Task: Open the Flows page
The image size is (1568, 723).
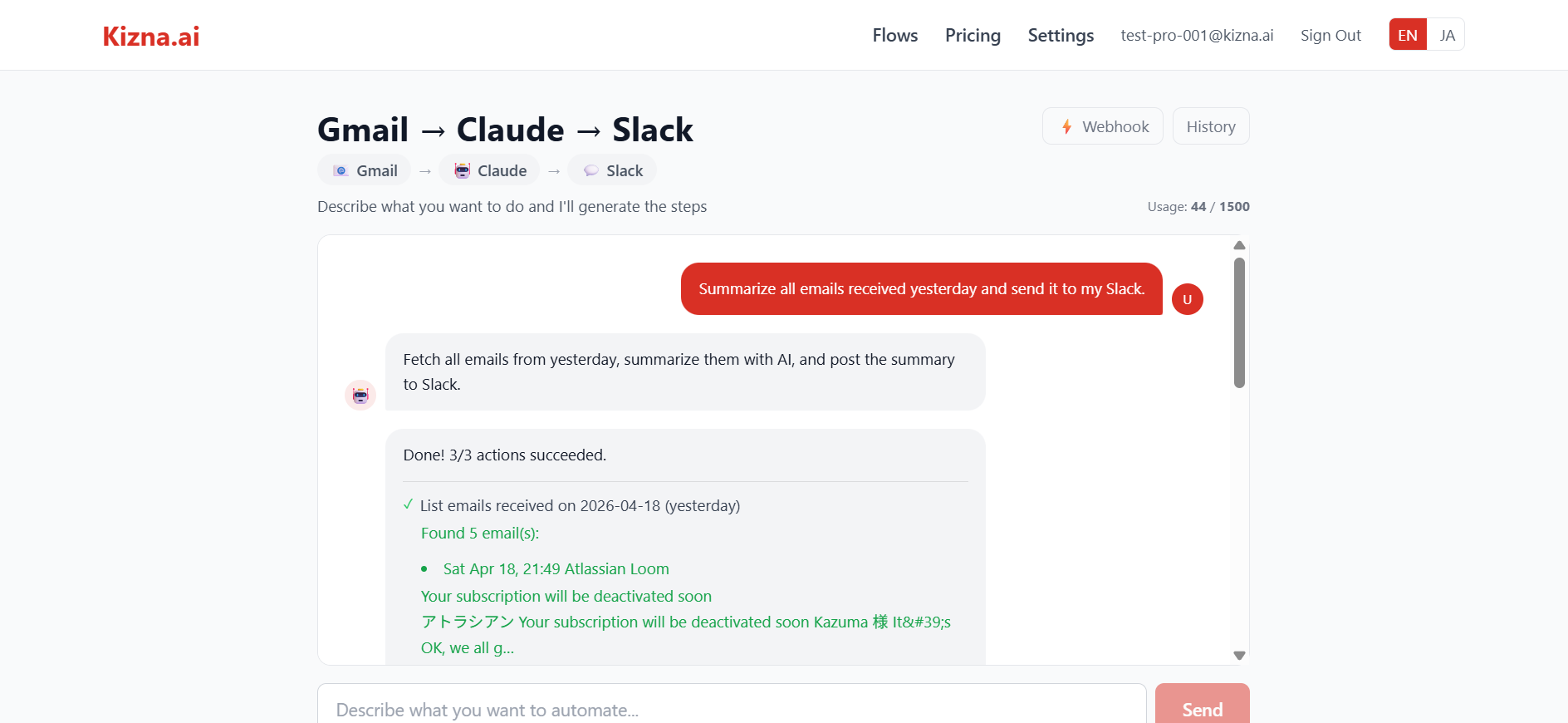Action: (894, 36)
